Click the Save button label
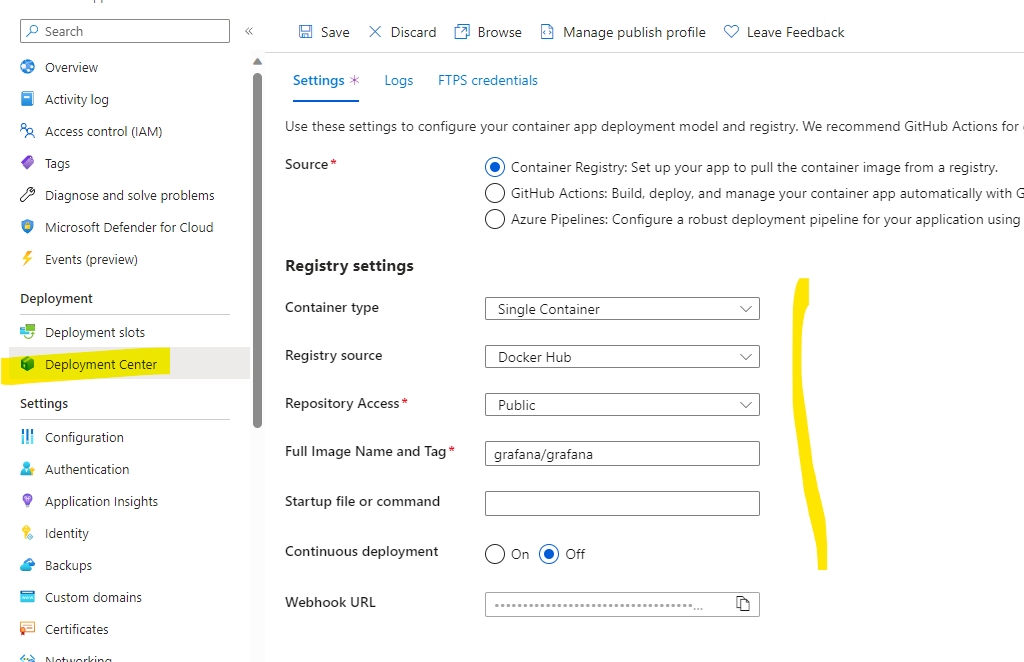The height and width of the screenshot is (662, 1024). [x=335, y=32]
